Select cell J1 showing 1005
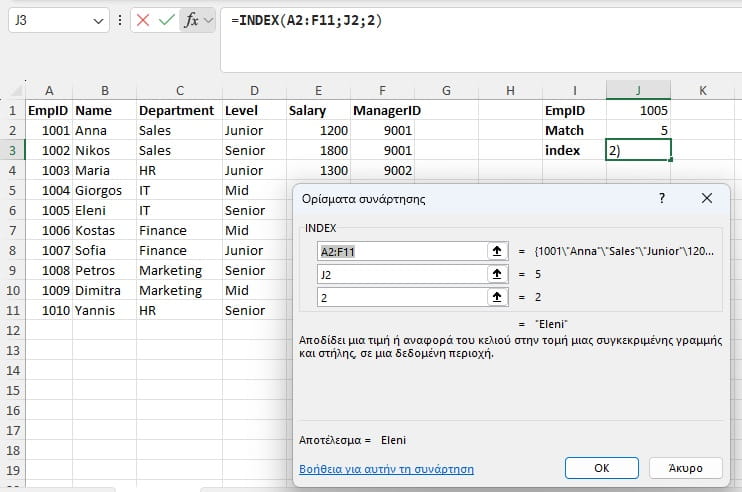The height and width of the screenshot is (492, 742). [x=638, y=110]
